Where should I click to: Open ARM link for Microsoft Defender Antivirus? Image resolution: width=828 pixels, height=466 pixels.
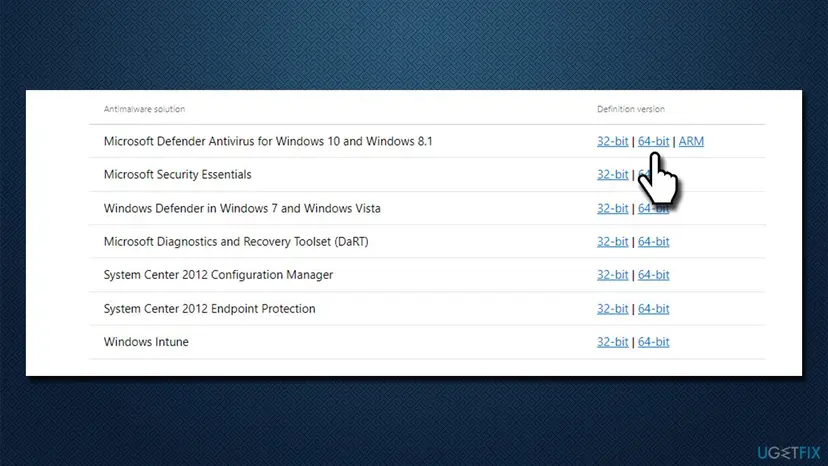click(x=691, y=141)
